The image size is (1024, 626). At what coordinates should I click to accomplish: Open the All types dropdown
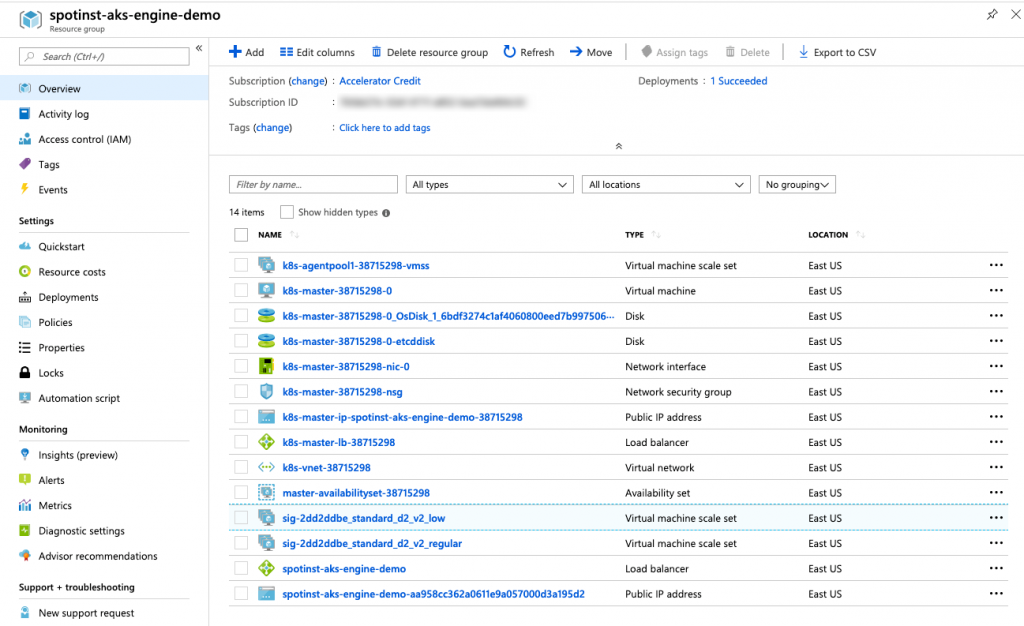coord(489,184)
